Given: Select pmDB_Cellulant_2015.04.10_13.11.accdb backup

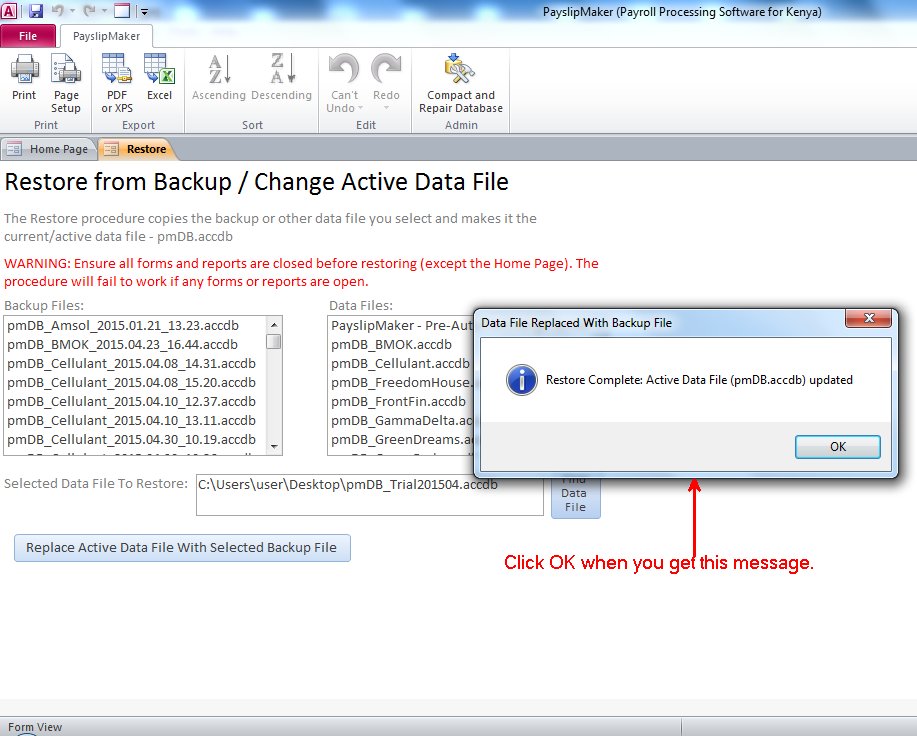Looking at the screenshot, I should point(132,421).
